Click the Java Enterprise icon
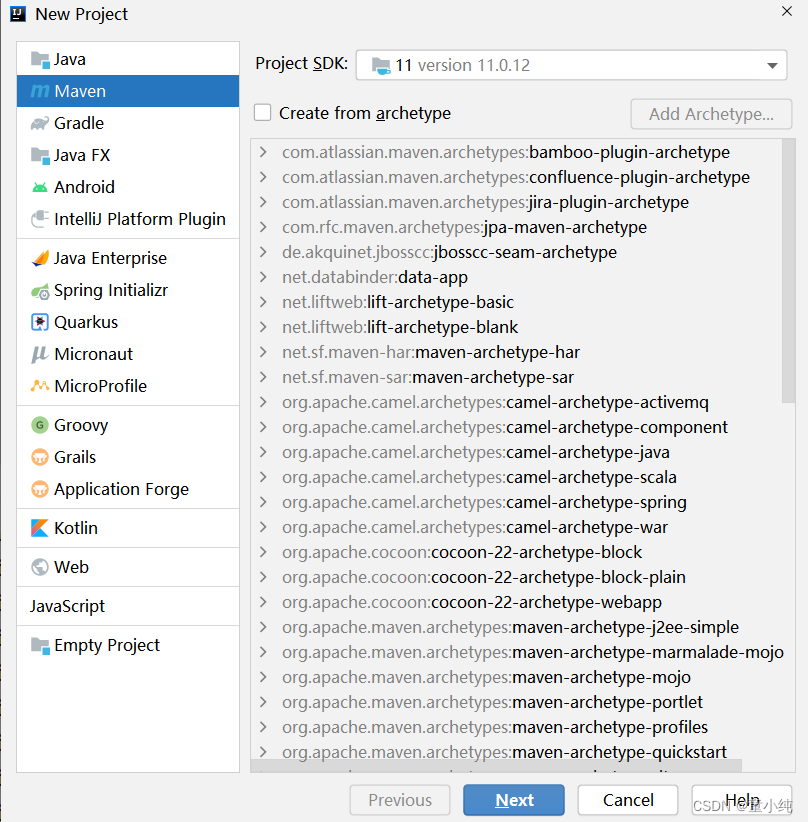 pos(40,258)
